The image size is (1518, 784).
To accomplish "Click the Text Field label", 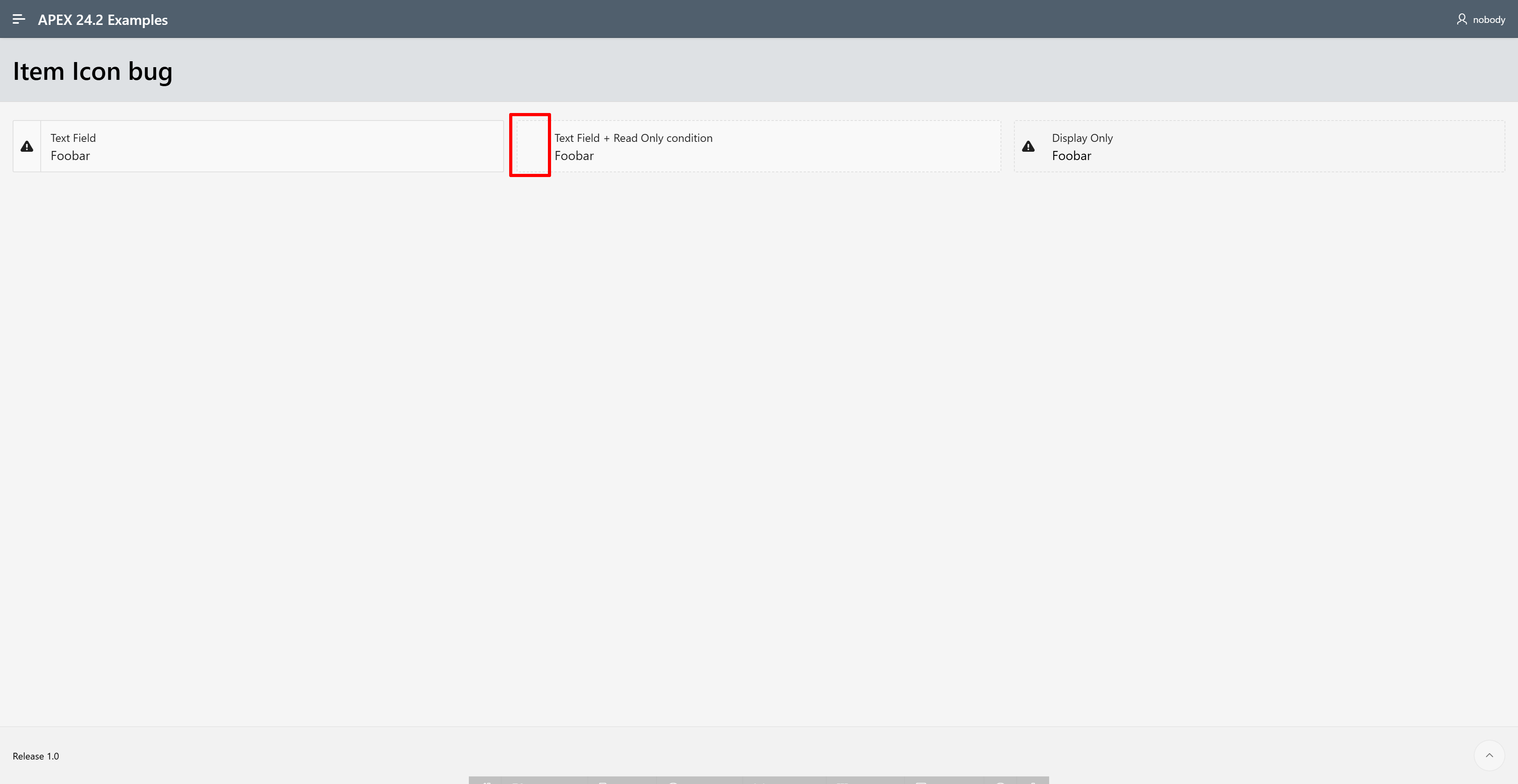I will click(73, 138).
